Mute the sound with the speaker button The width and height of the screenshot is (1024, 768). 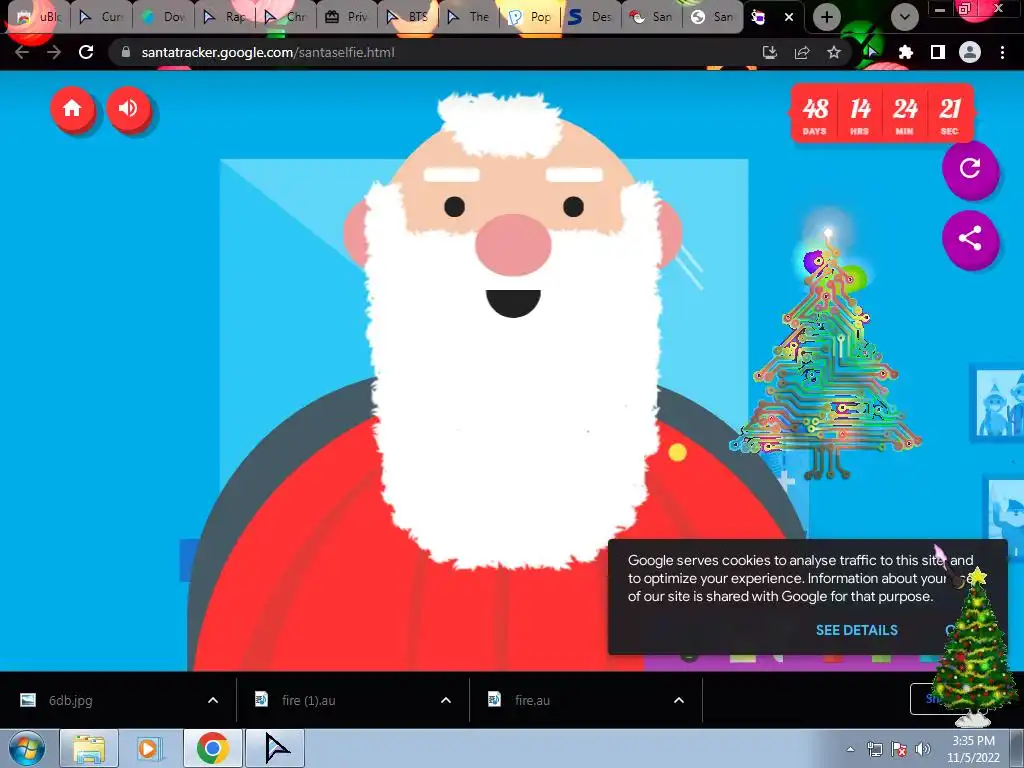tap(129, 108)
